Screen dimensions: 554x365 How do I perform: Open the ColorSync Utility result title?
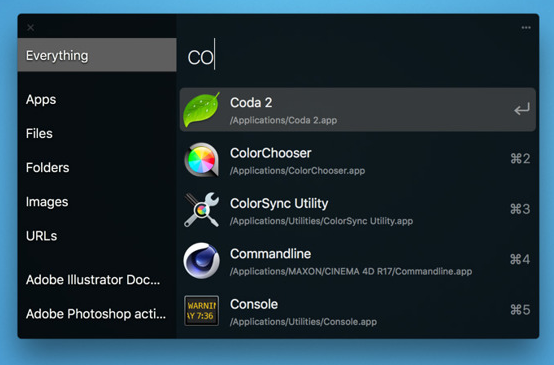pos(279,204)
